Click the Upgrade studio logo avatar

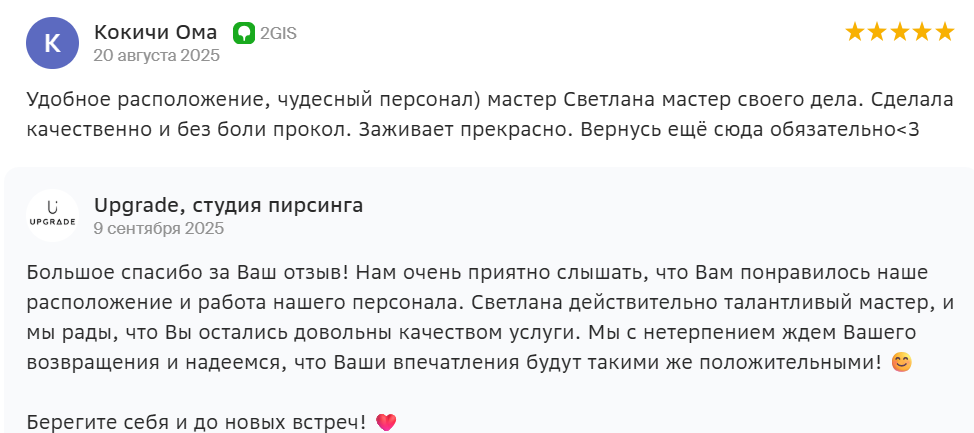(x=52, y=216)
